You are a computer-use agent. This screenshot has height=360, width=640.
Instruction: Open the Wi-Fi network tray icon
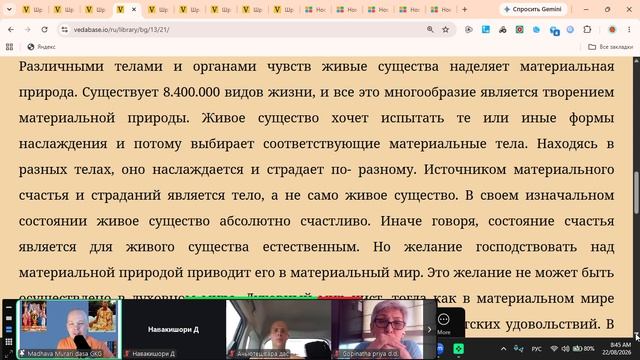pyautogui.click(x=554, y=349)
